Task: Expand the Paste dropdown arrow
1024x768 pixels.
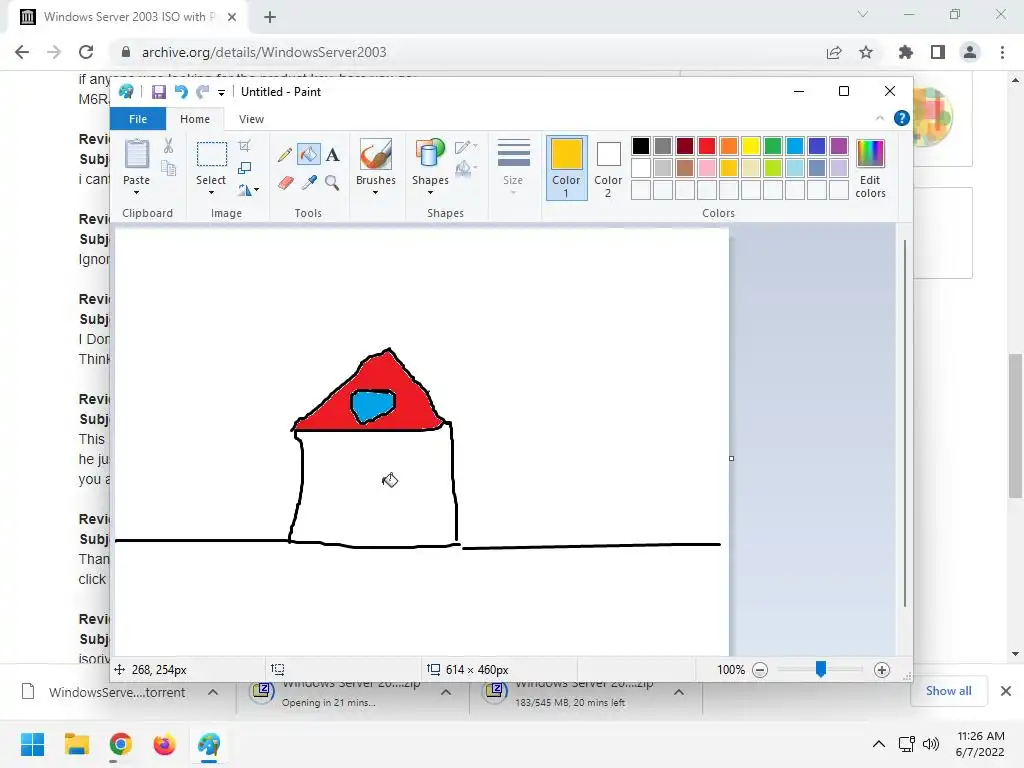Action: (x=136, y=193)
